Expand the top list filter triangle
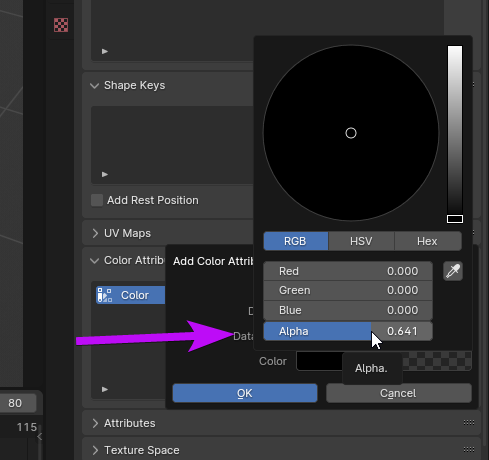This screenshot has width=489, height=460. pos(105,51)
